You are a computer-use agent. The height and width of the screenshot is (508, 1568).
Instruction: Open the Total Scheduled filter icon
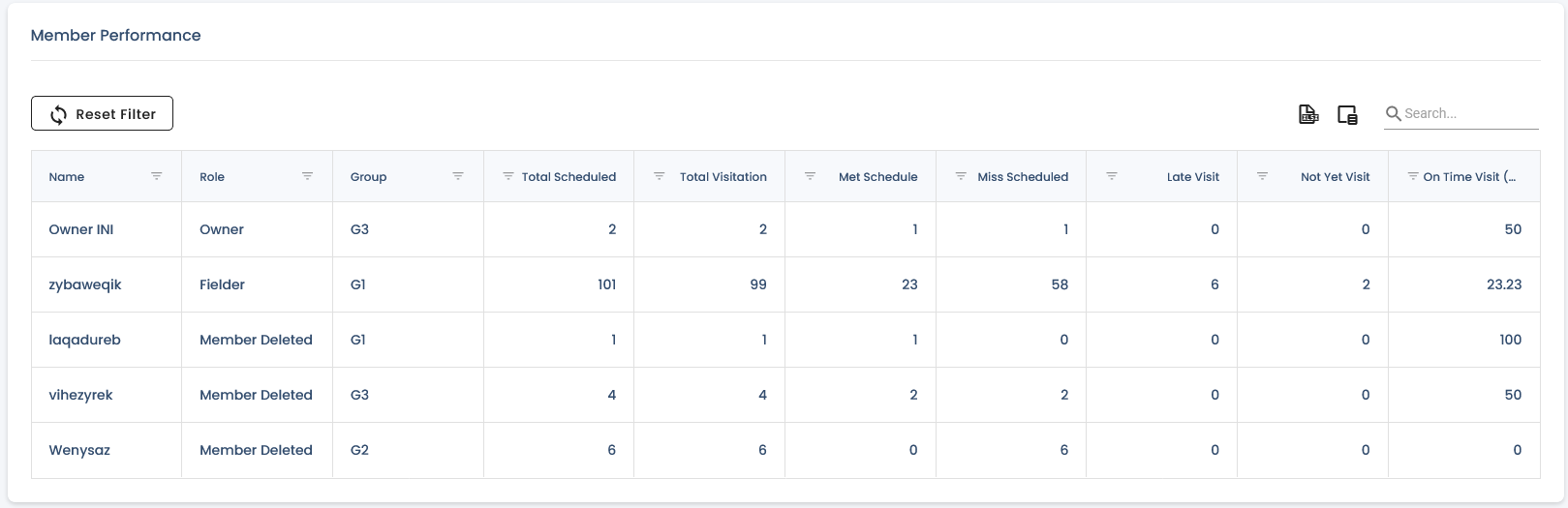click(x=507, y=176)
